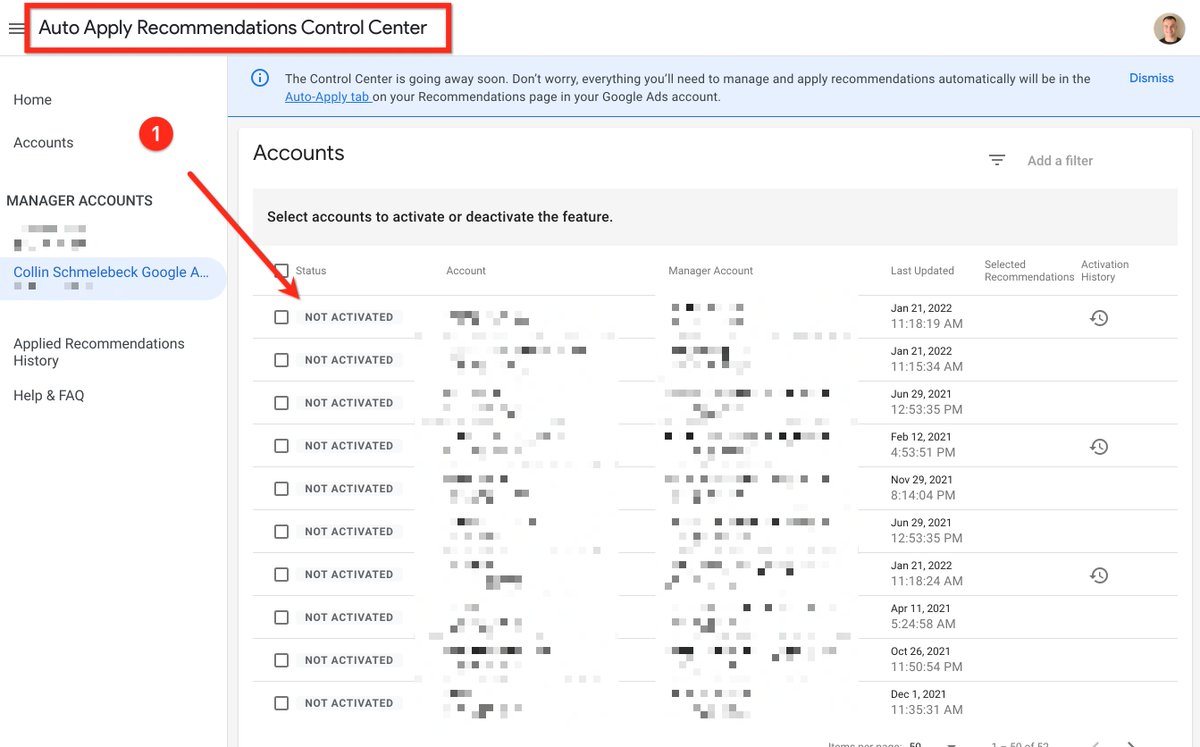Click the Status column header

[311, 271]
